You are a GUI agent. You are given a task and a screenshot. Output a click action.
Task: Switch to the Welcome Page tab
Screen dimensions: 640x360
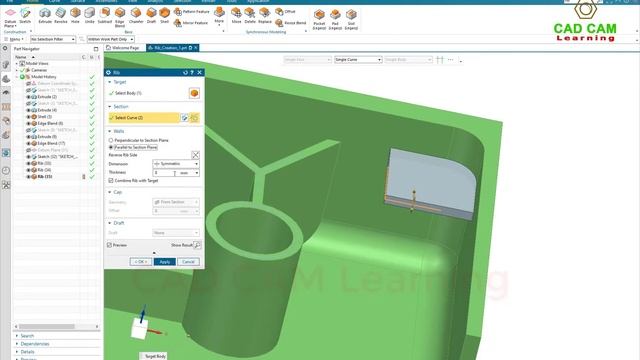pyautogui.click(x=123, y=48)
